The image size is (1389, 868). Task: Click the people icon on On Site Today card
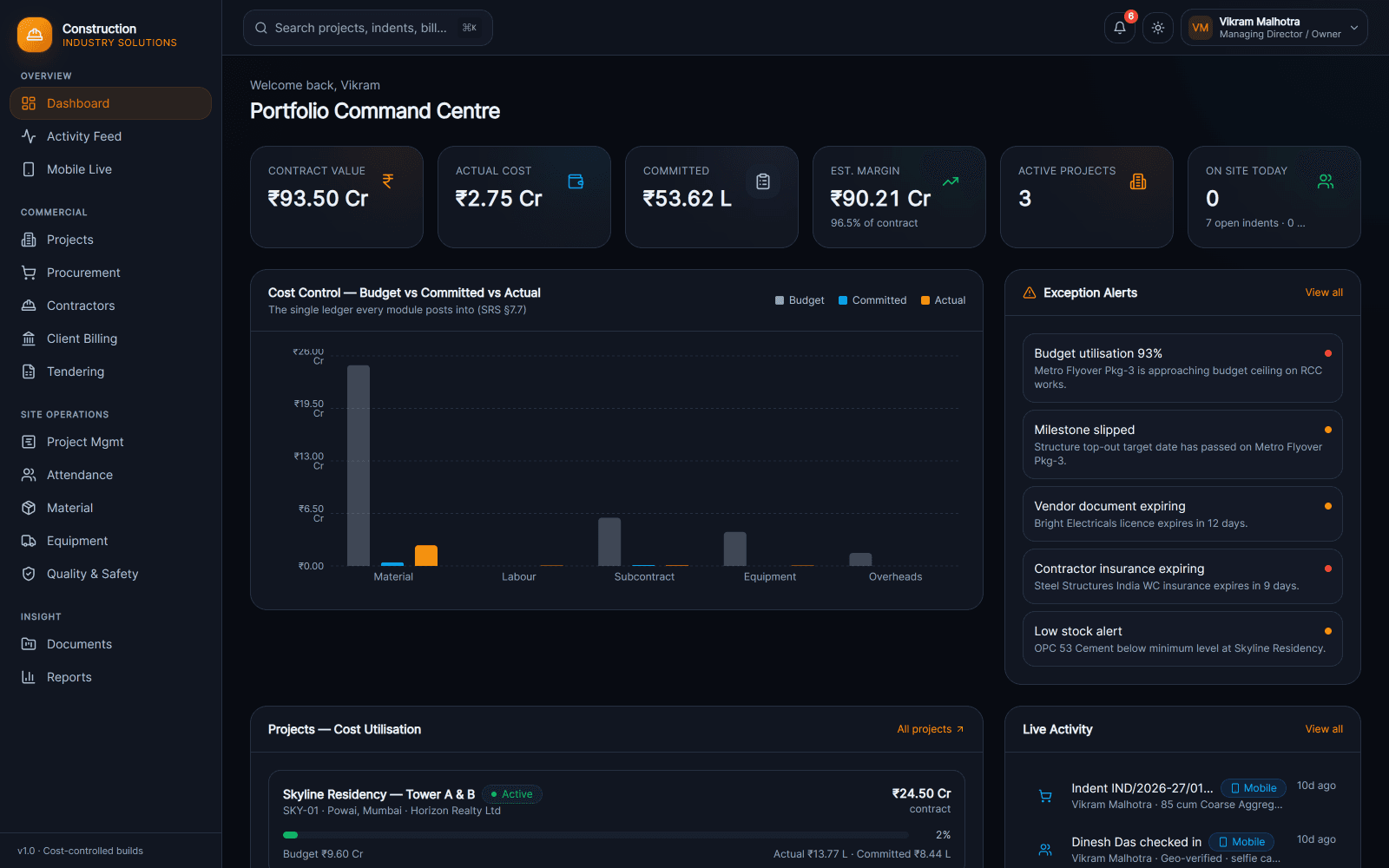pos(1326,181)
